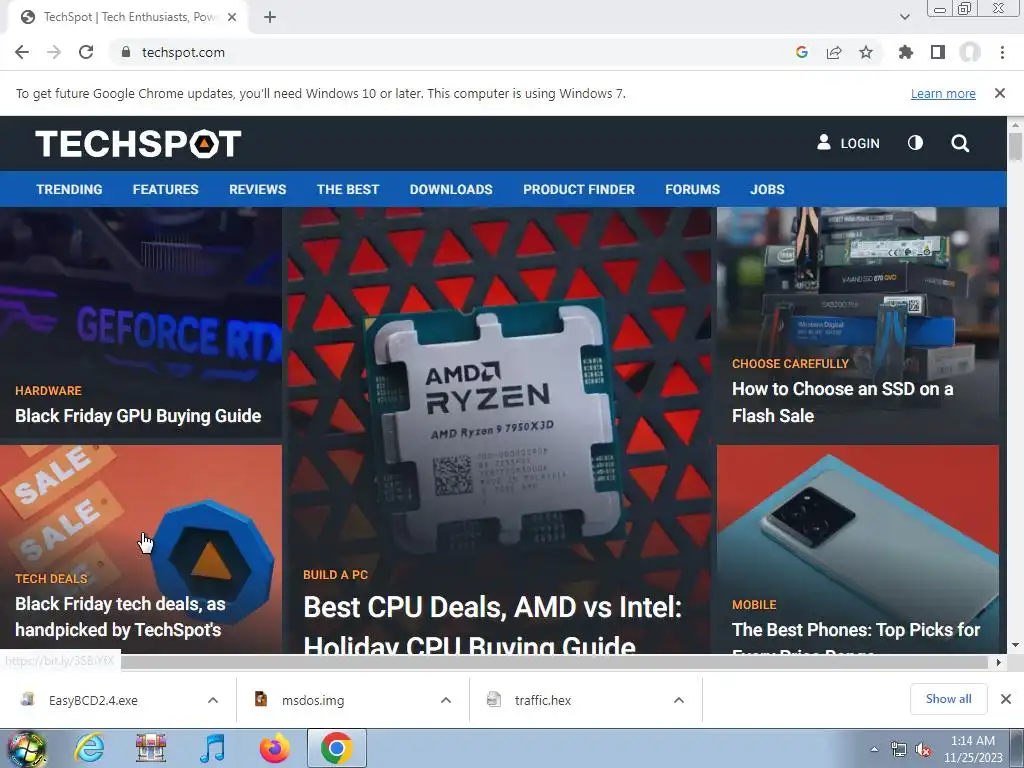Open the REVIEWS menu item
Viewport: 1024px width, 768px height.
(257, 189)
